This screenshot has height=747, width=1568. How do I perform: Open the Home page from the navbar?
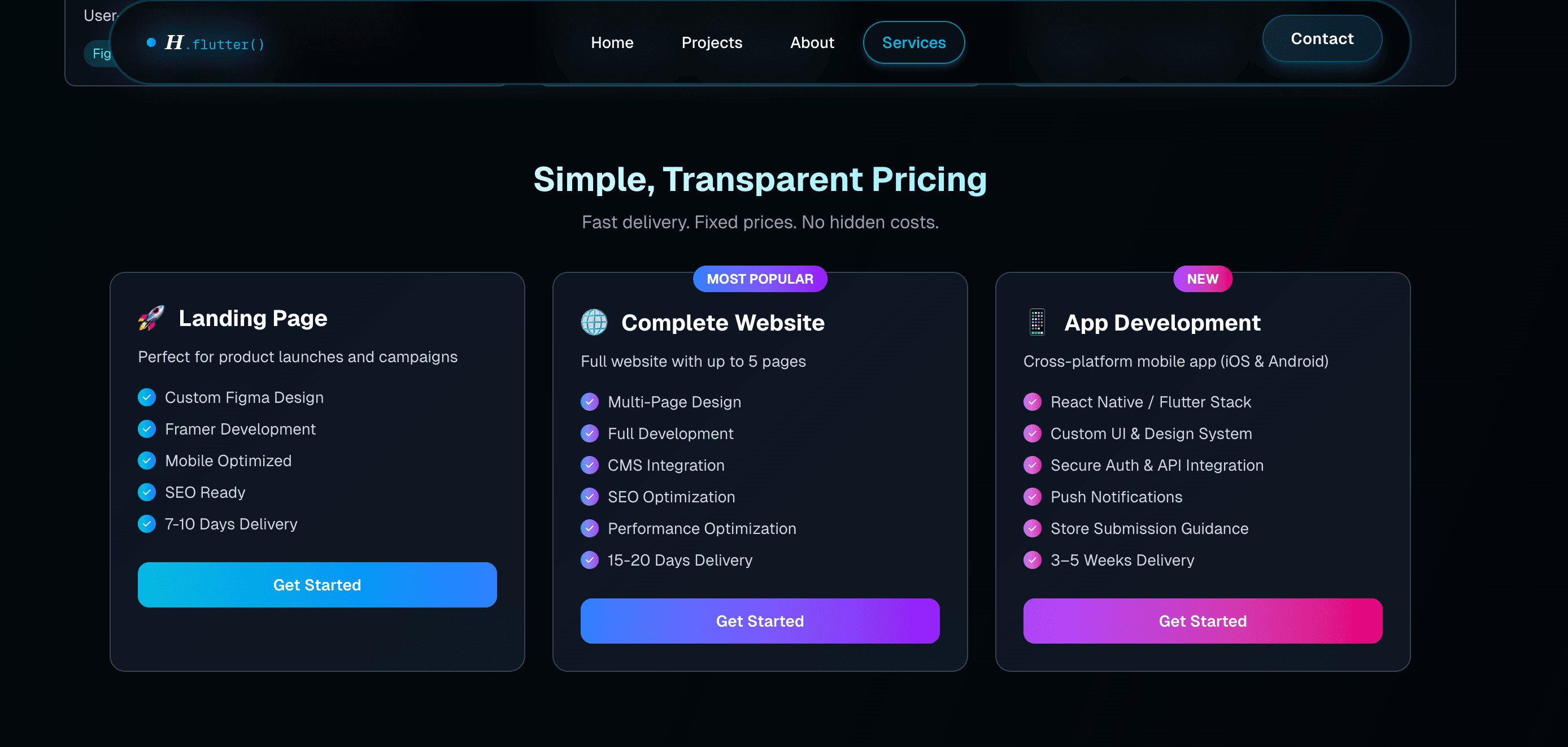point(612,42)
